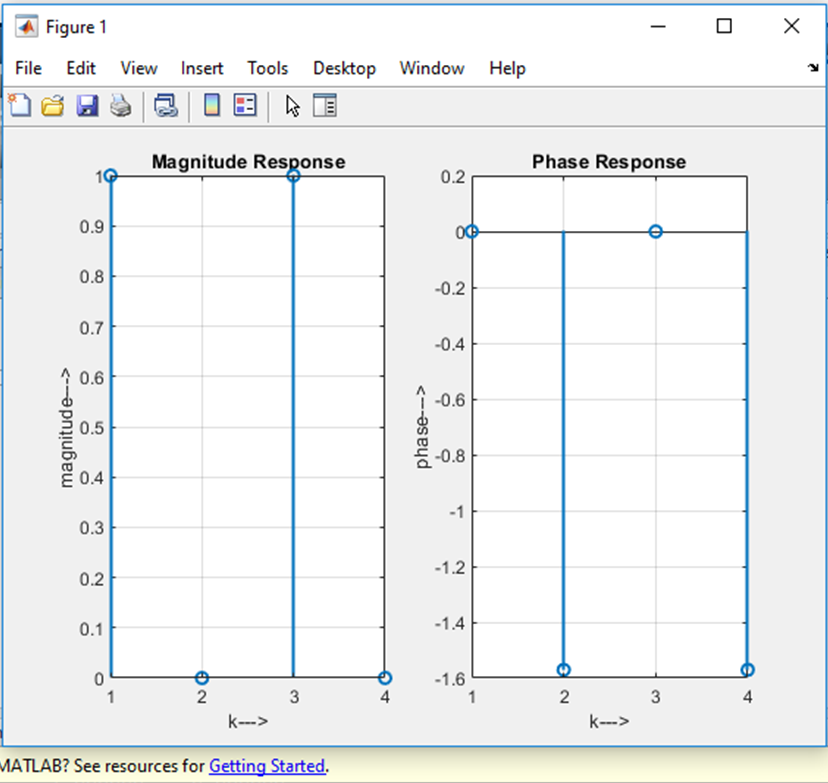Open the Help menu

[x=507, y=68]
